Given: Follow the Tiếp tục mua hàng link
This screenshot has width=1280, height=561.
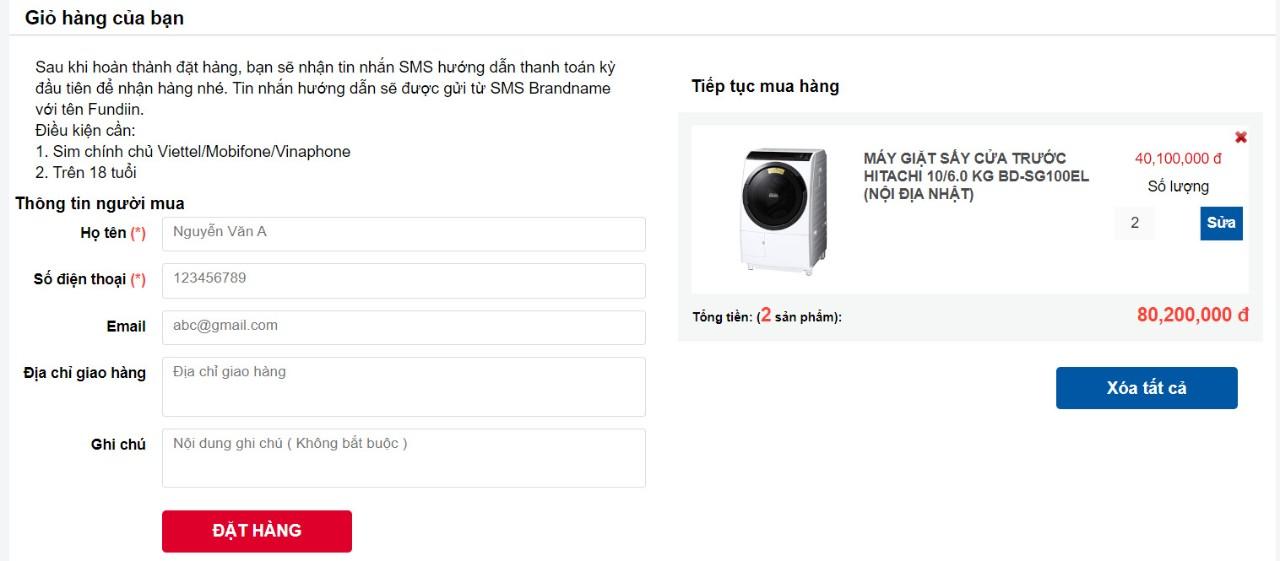Looking at the screenshot, I should tap(765, 86).
